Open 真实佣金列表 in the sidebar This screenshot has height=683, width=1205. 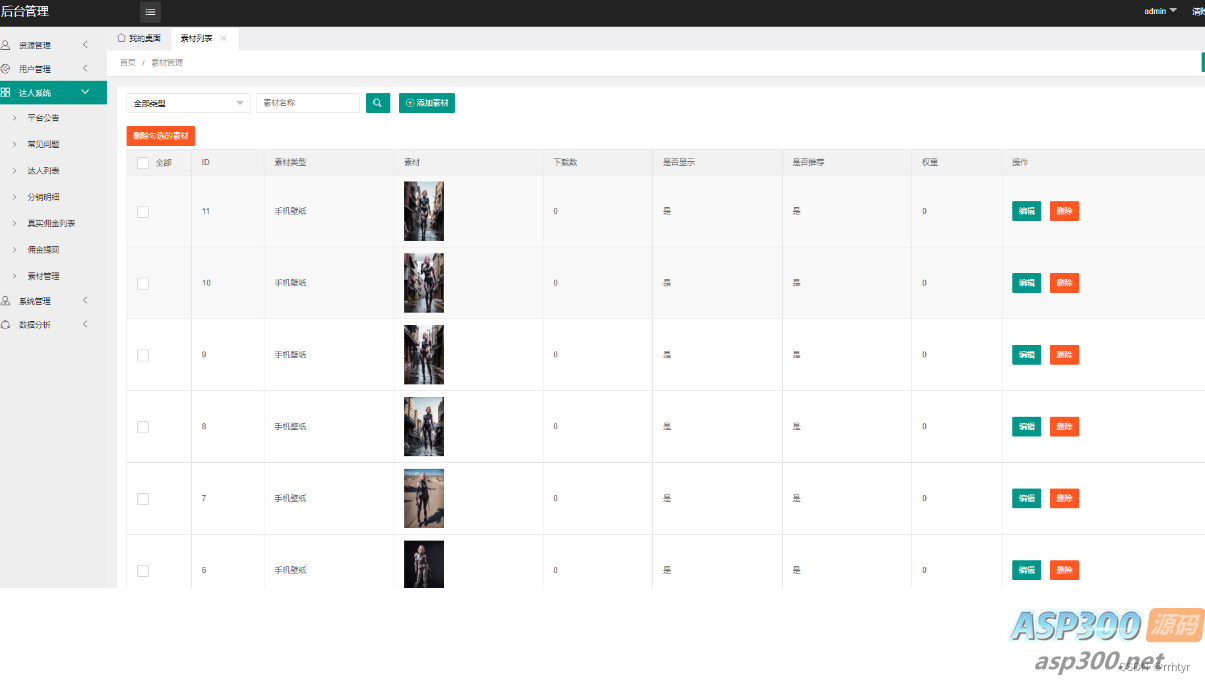click(x=51, y=223)
